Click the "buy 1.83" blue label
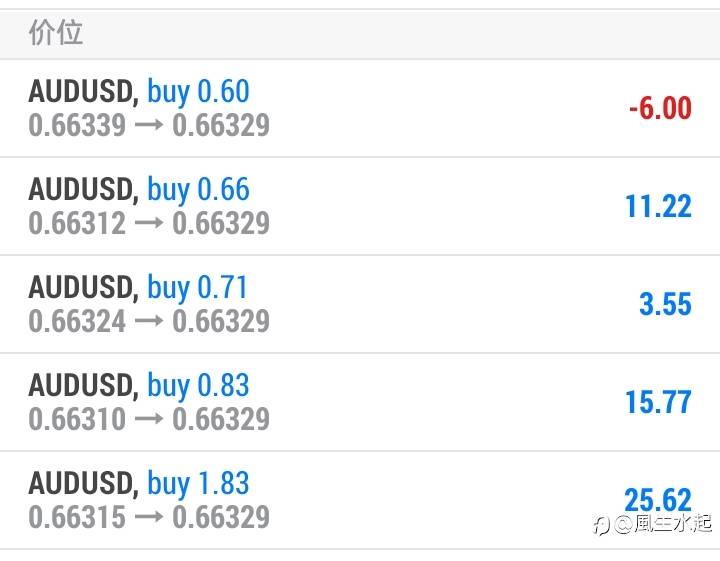The height and width of the screenshot is (561, 720). pos(198,483)
